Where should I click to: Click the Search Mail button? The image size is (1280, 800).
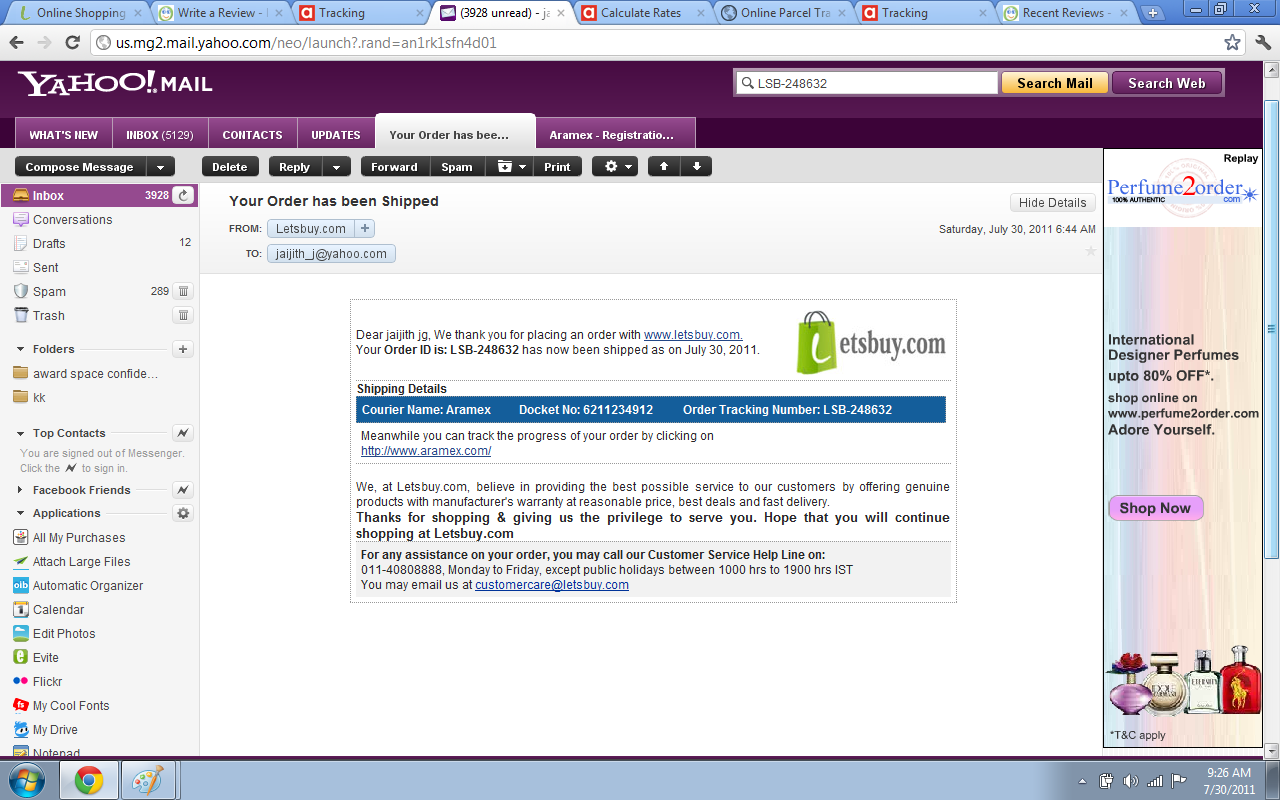coord(1054,83)
